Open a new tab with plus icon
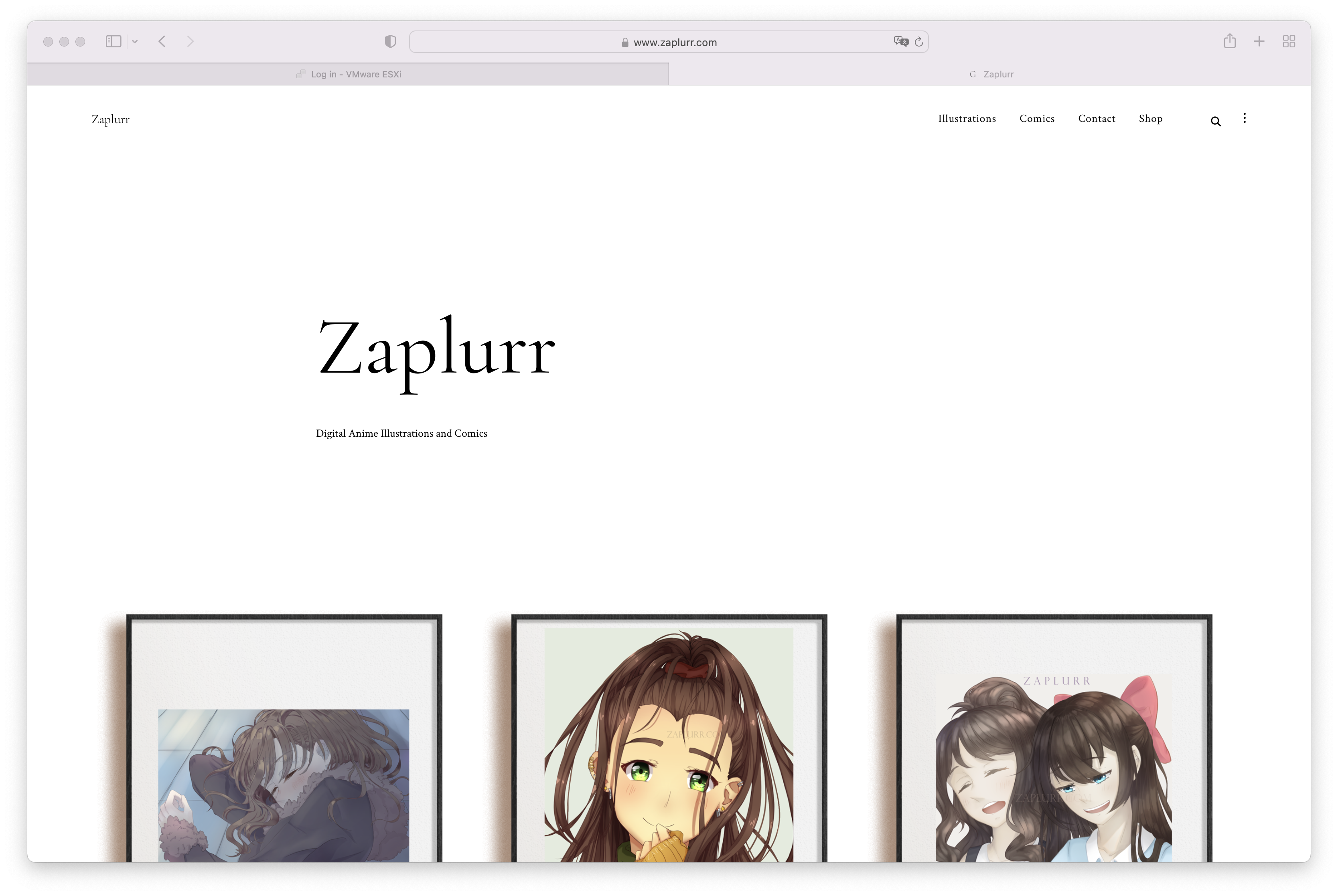The width and height of the screenshot is (1338, 896). point(1259,41)
